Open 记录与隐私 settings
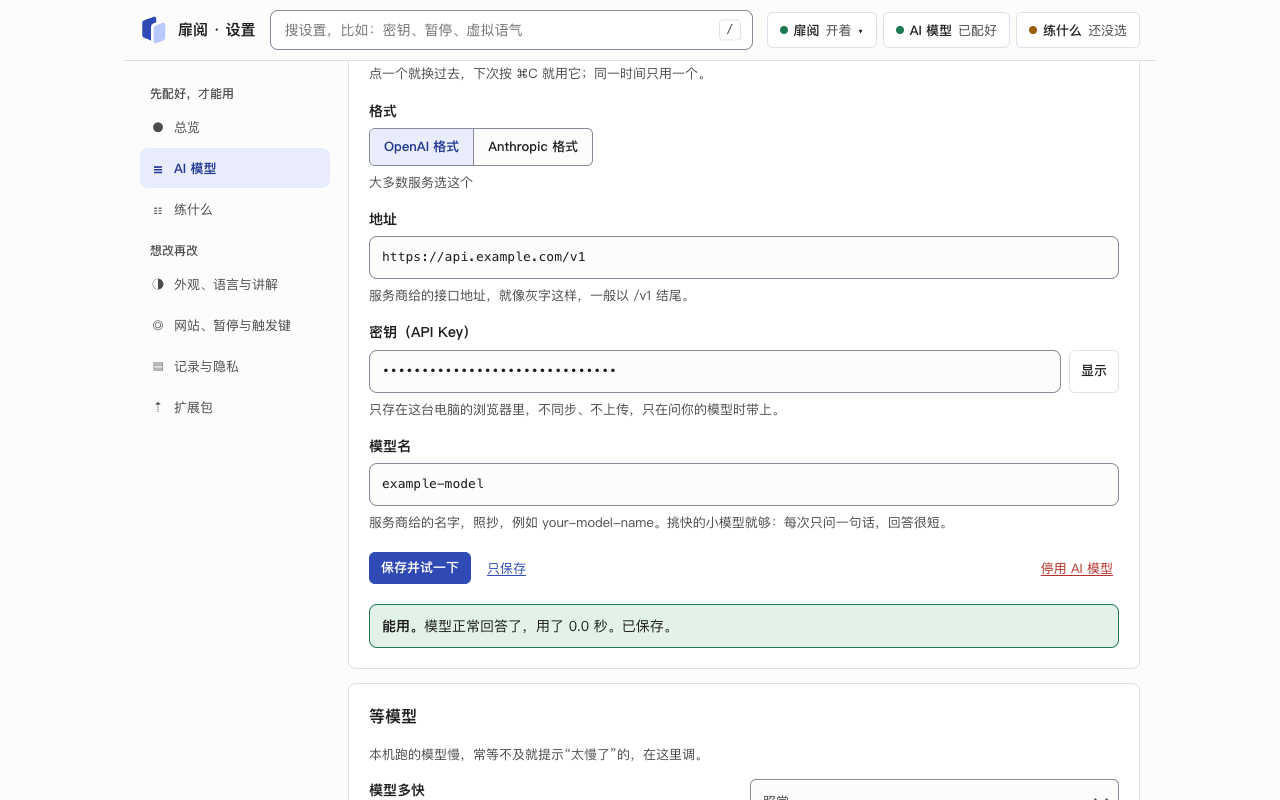 235,366
